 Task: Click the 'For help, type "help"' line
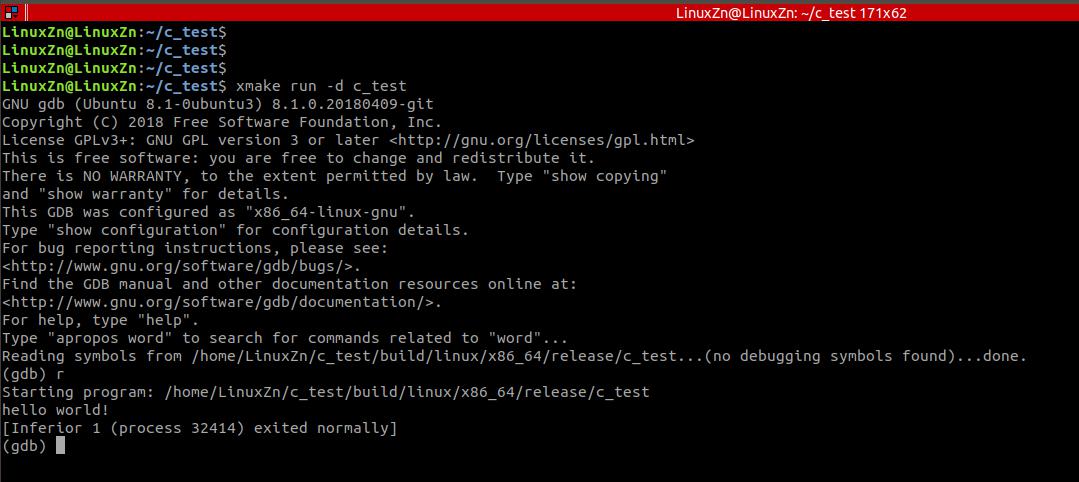tap(100, 319)
